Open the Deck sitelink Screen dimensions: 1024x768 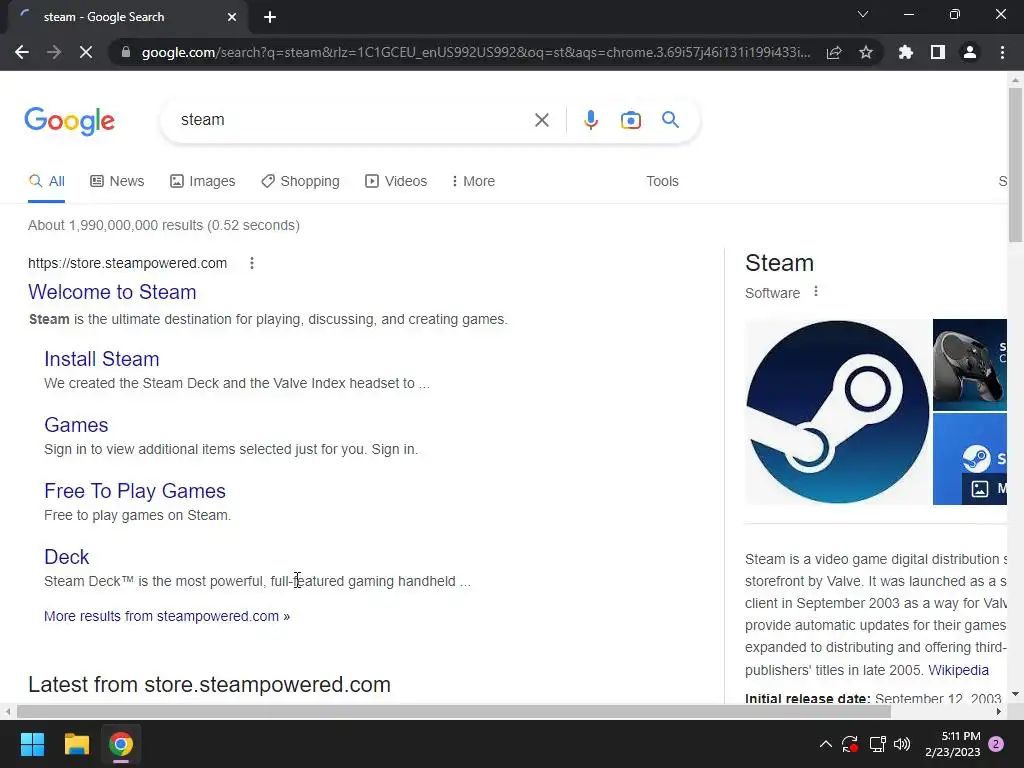click(x=67, y=556)
